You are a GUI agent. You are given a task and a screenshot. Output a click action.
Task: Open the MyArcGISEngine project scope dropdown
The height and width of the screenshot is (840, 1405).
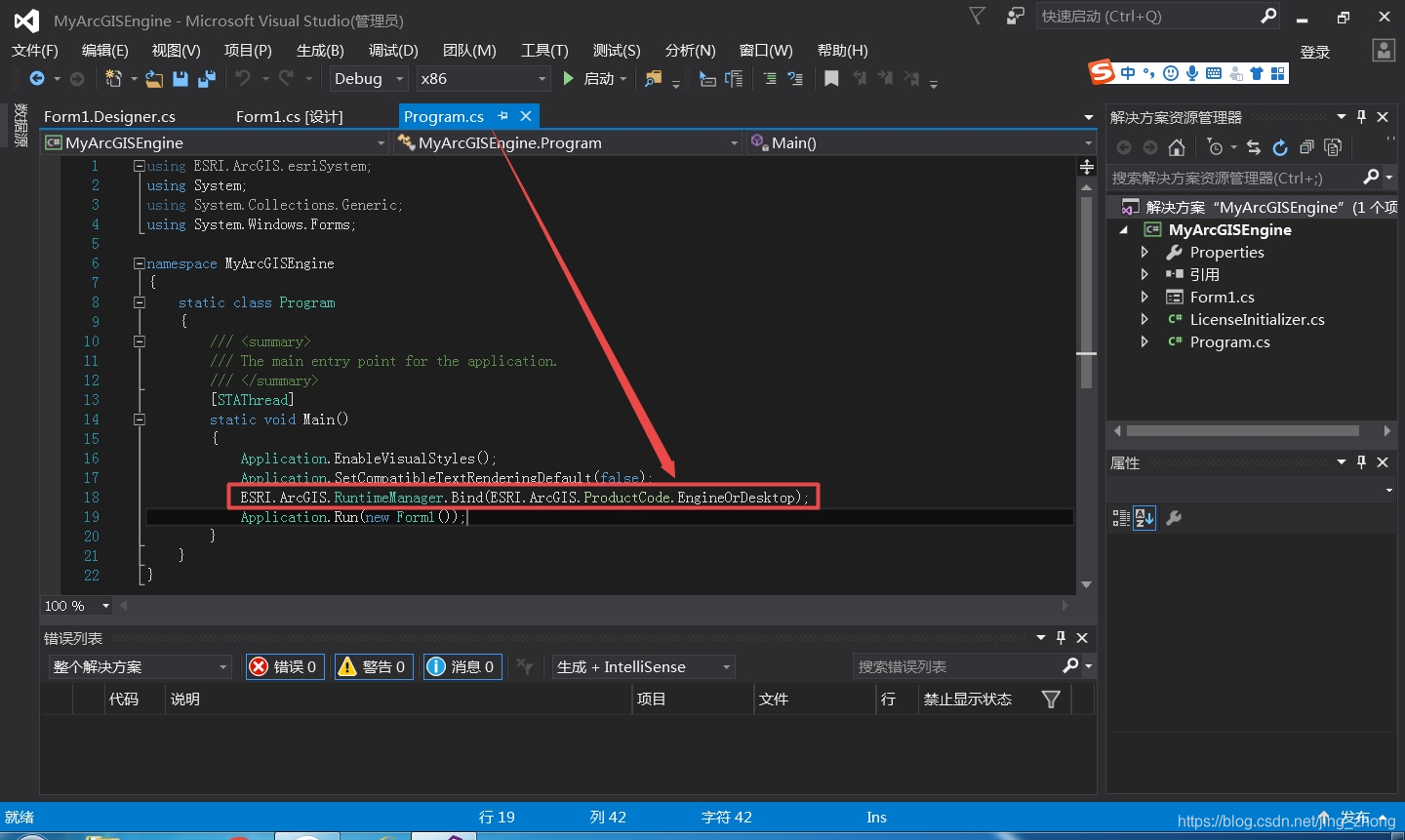(x=216, y=143)
